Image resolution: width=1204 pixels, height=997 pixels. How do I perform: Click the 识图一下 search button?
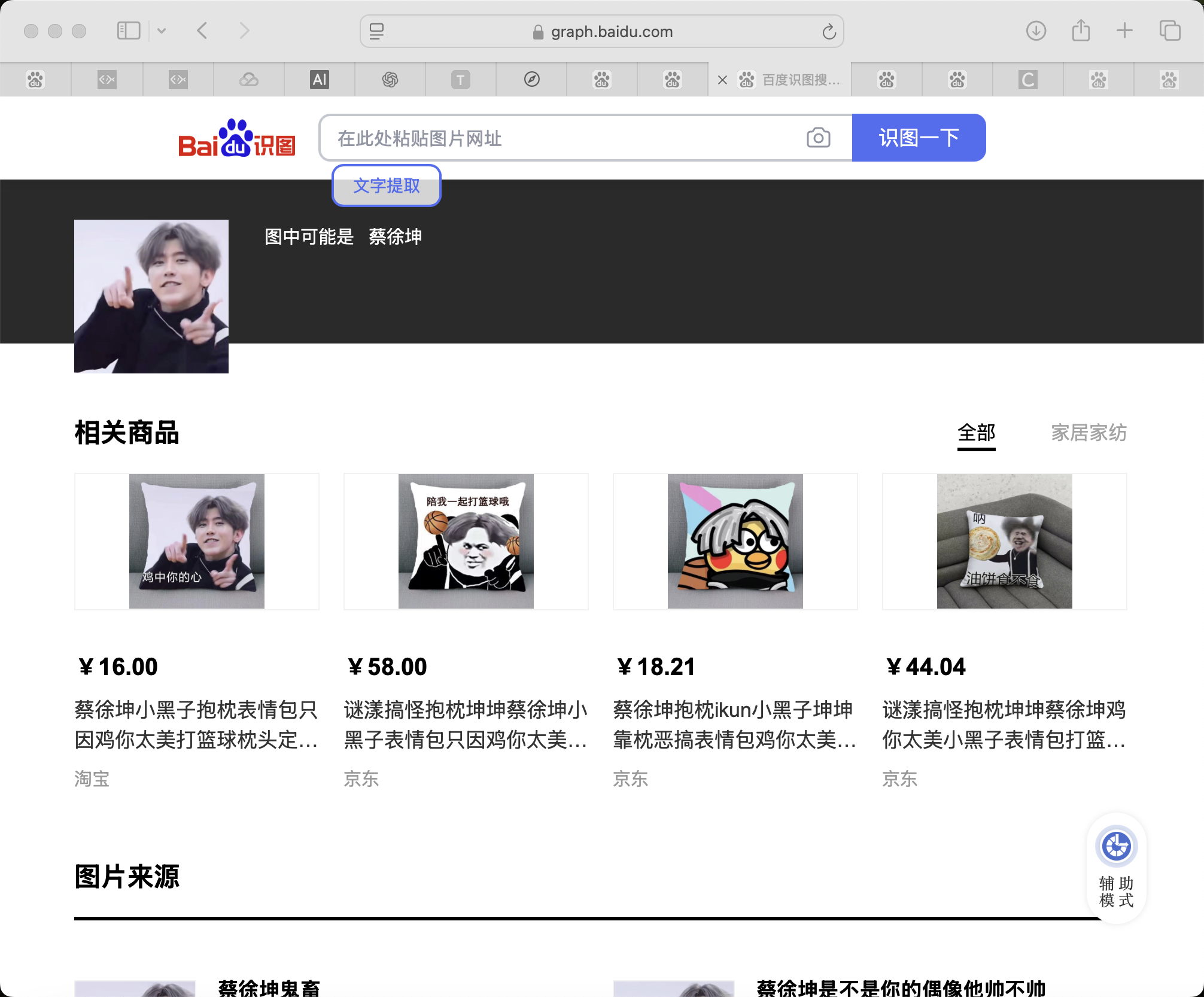[x=919, y=138]
